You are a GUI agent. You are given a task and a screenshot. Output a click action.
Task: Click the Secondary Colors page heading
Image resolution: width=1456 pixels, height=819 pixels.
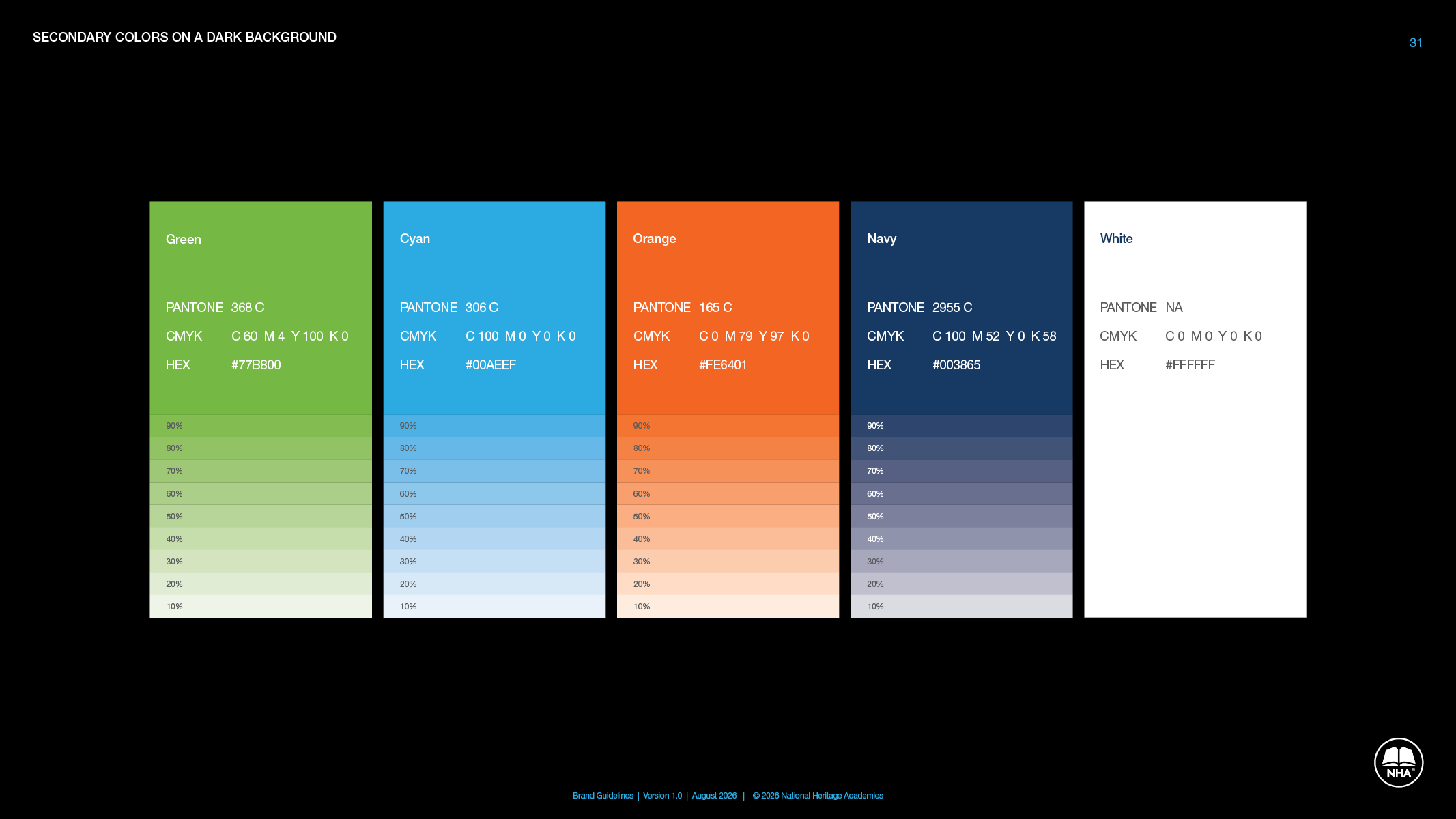184,38
